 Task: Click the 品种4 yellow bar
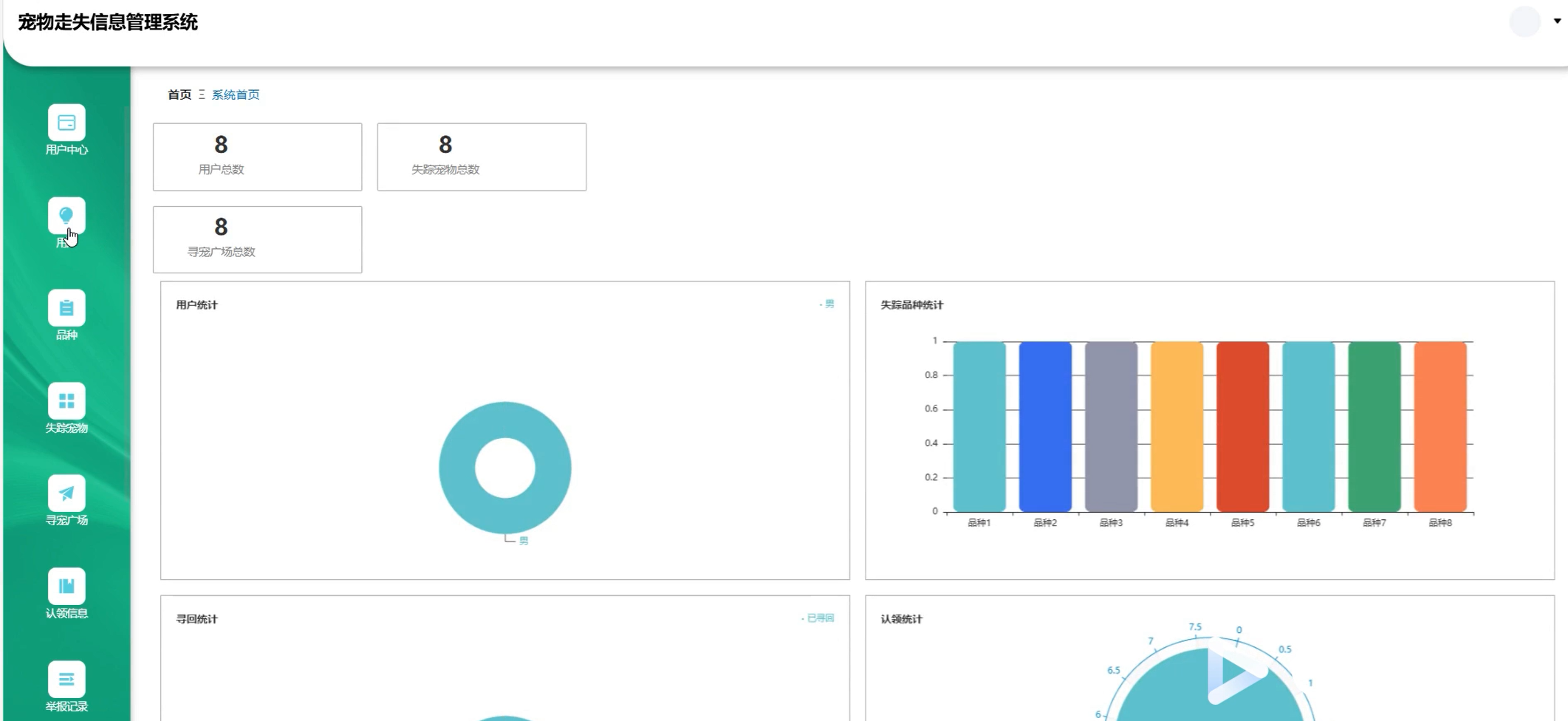point(1177,426)
